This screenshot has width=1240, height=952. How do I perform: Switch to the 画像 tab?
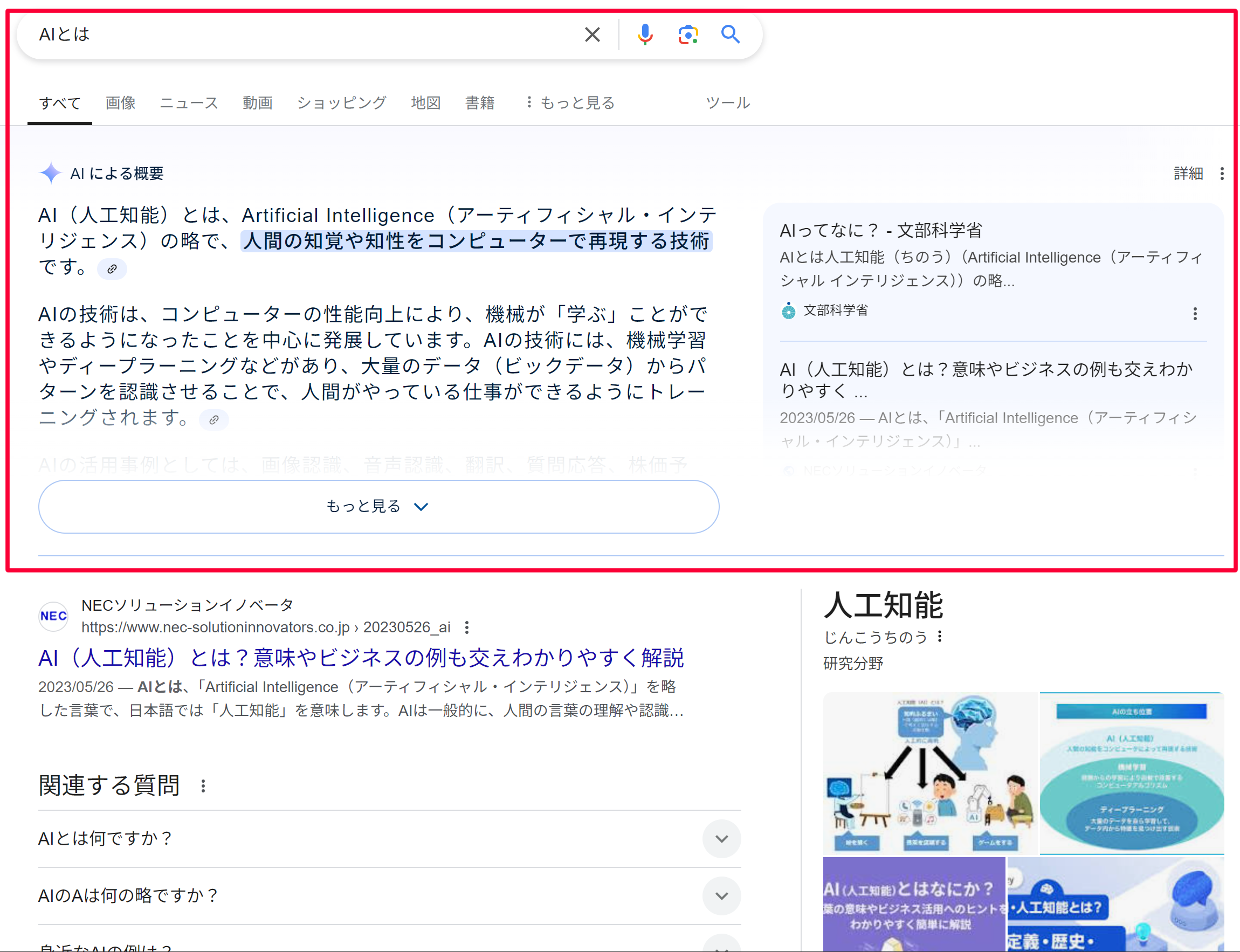click(x=120, y=102)
